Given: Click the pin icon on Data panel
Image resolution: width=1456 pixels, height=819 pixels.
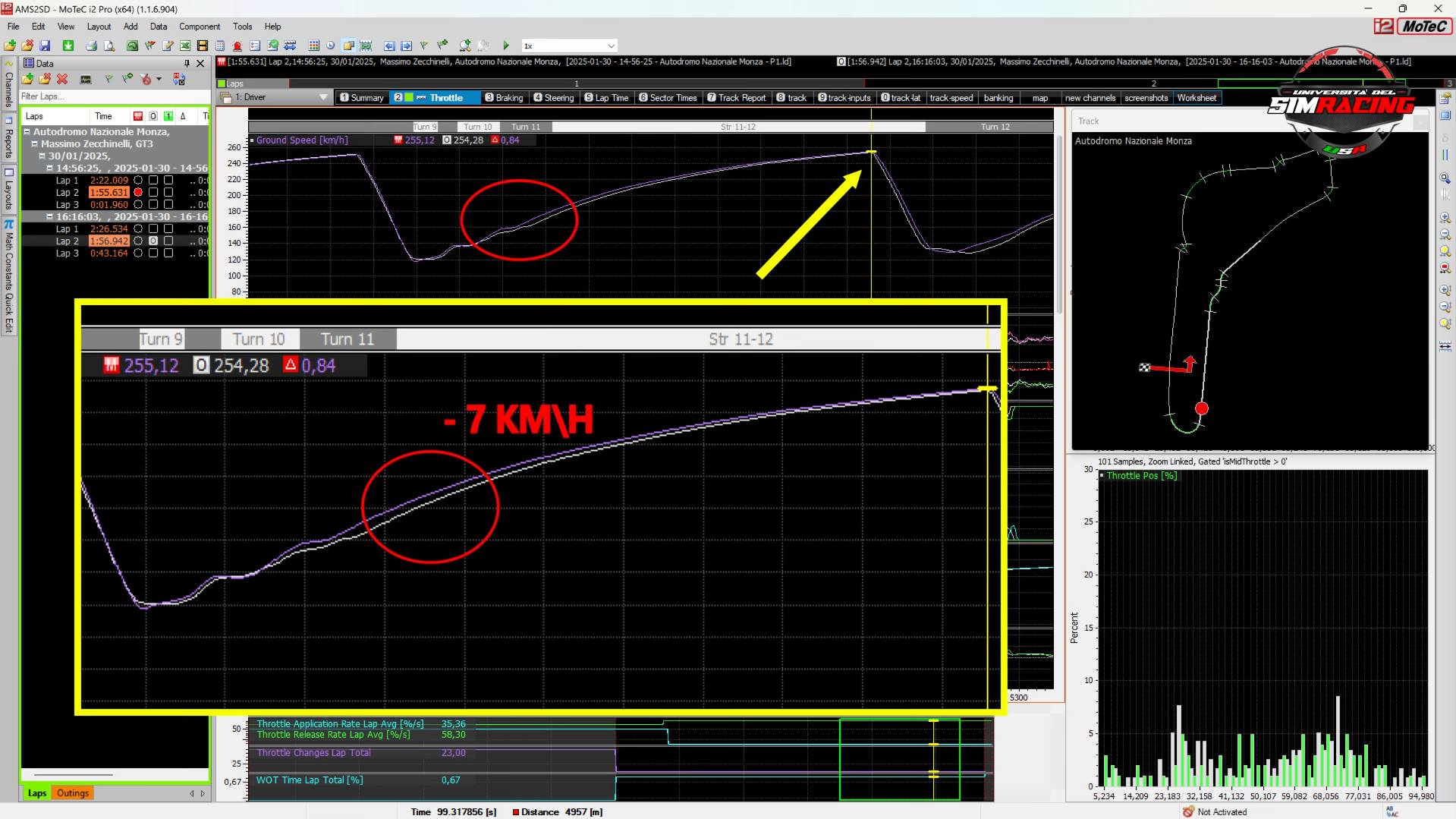Looking at the screenshot, I should tap(187, 63).
